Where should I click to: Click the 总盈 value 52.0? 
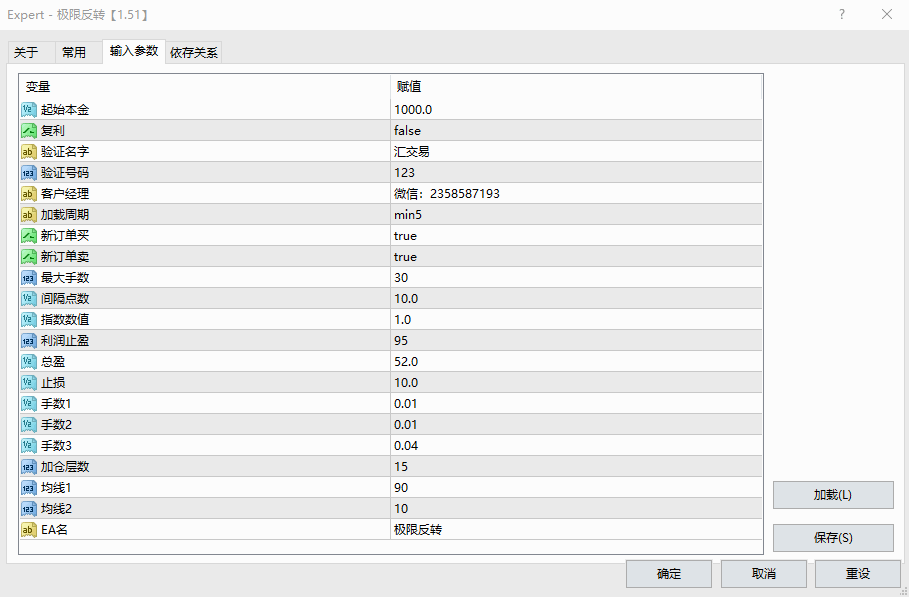tap(406, 362)
